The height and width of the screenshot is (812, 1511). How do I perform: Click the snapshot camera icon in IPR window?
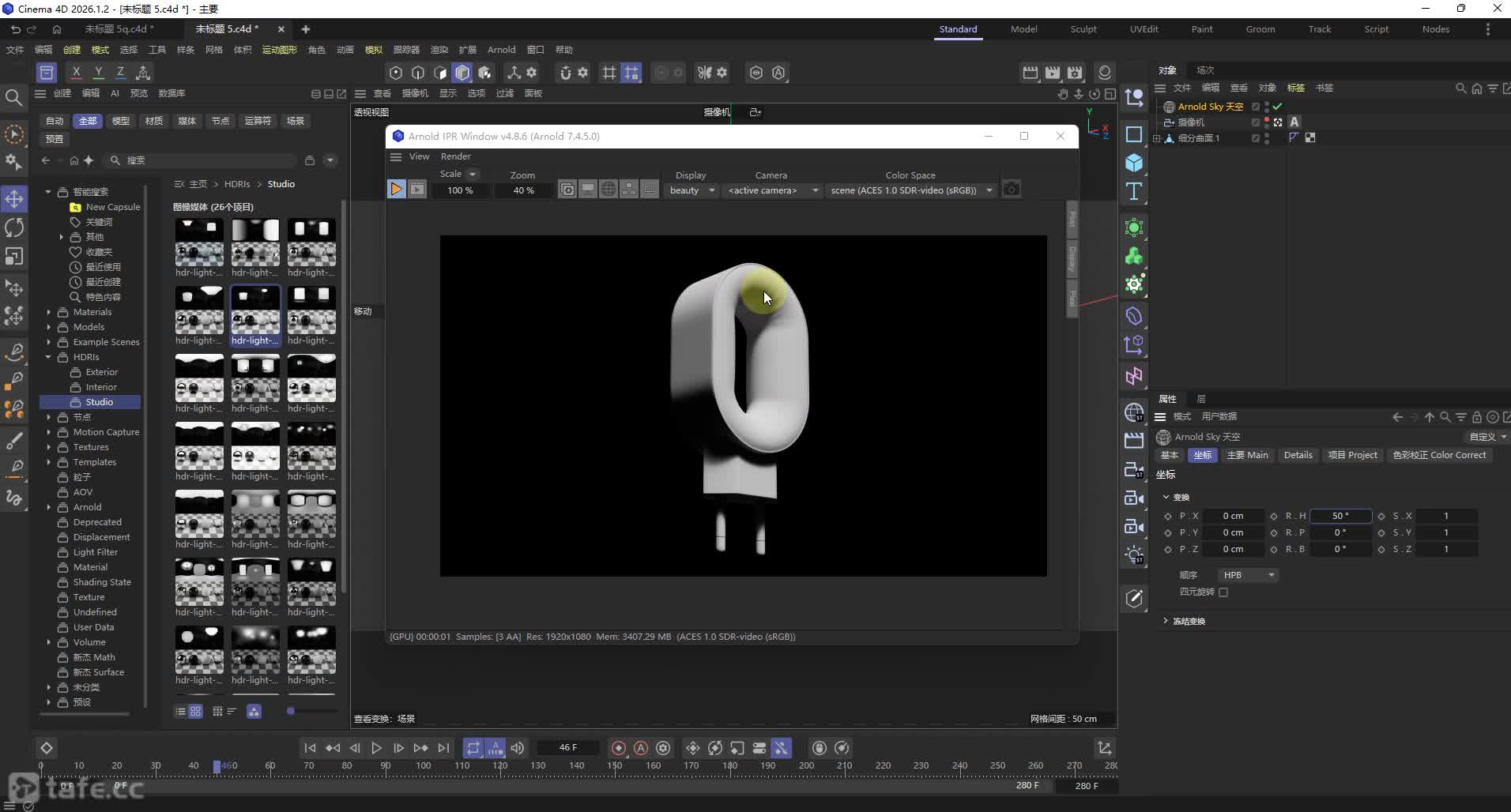click(x=1012, y=190)
